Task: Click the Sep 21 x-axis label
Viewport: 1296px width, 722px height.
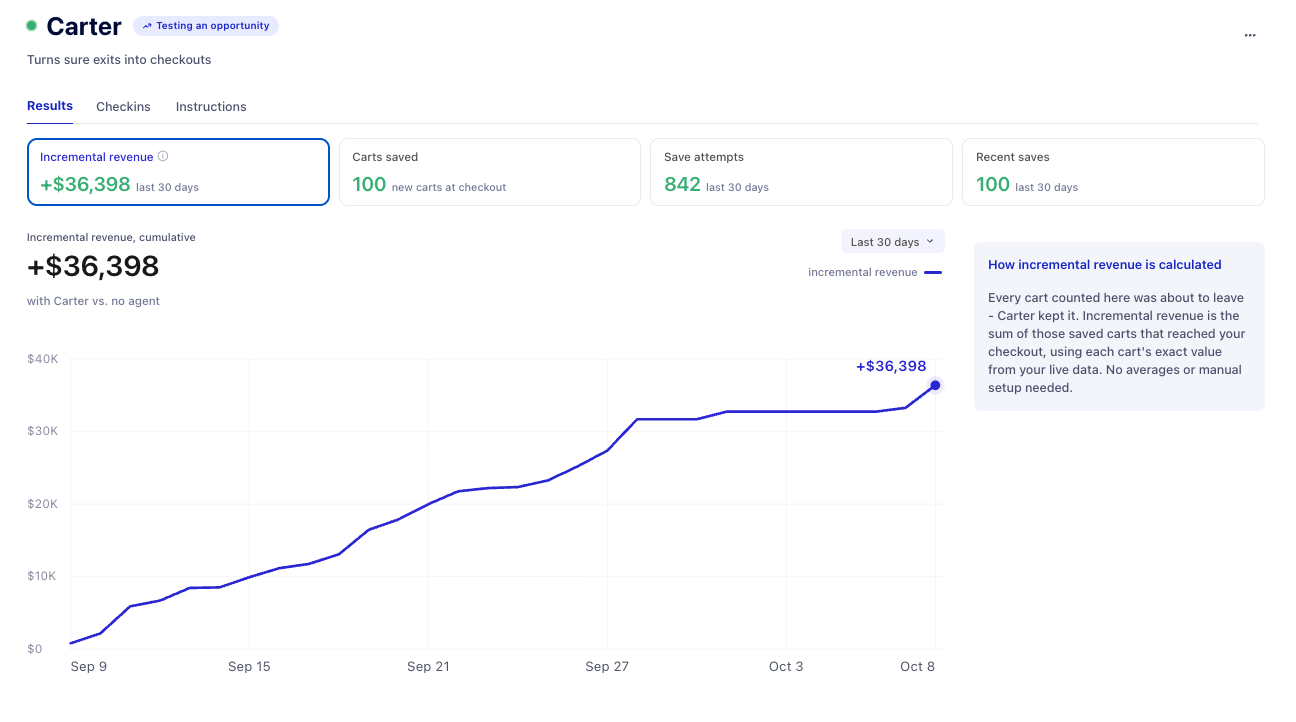Action: (x=428, y=667)
